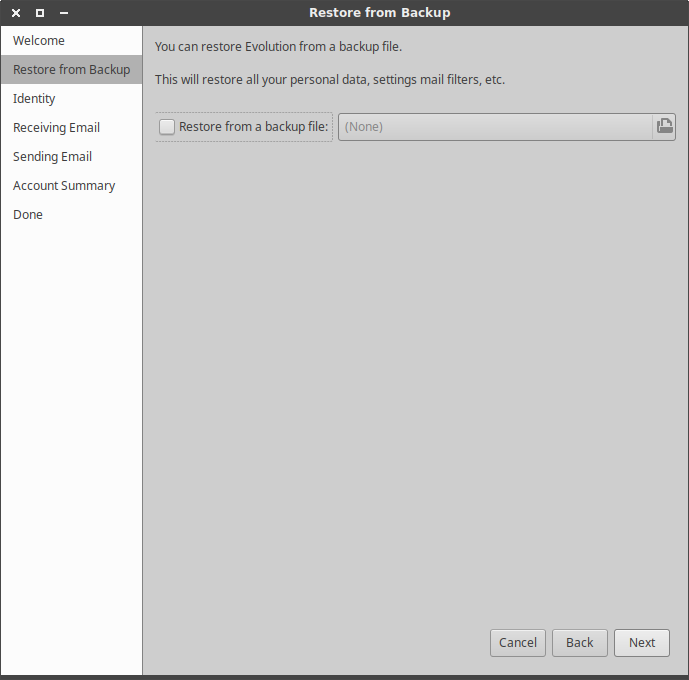Jump to the Account Summary step
This screenshot has height=680, width=689.
click(64, 186)
